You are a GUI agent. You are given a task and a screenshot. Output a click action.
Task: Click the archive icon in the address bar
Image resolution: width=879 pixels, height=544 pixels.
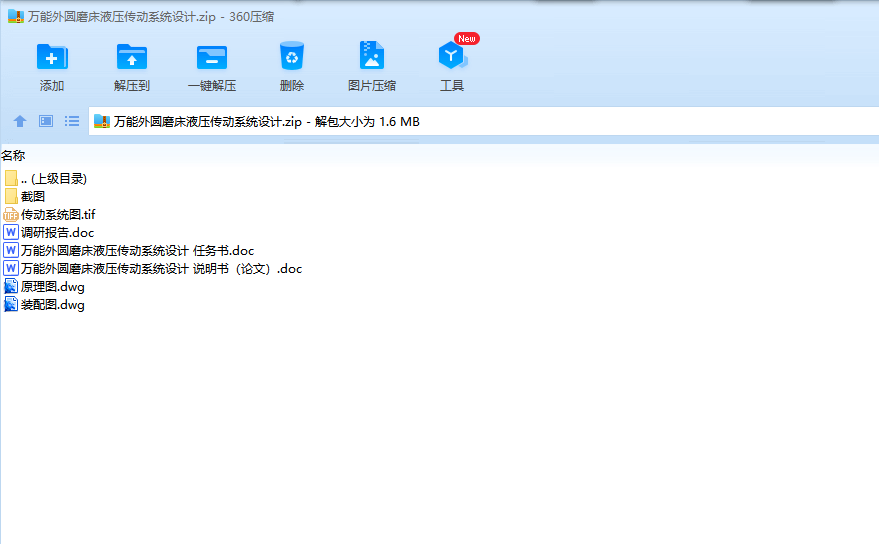point(101,121)
